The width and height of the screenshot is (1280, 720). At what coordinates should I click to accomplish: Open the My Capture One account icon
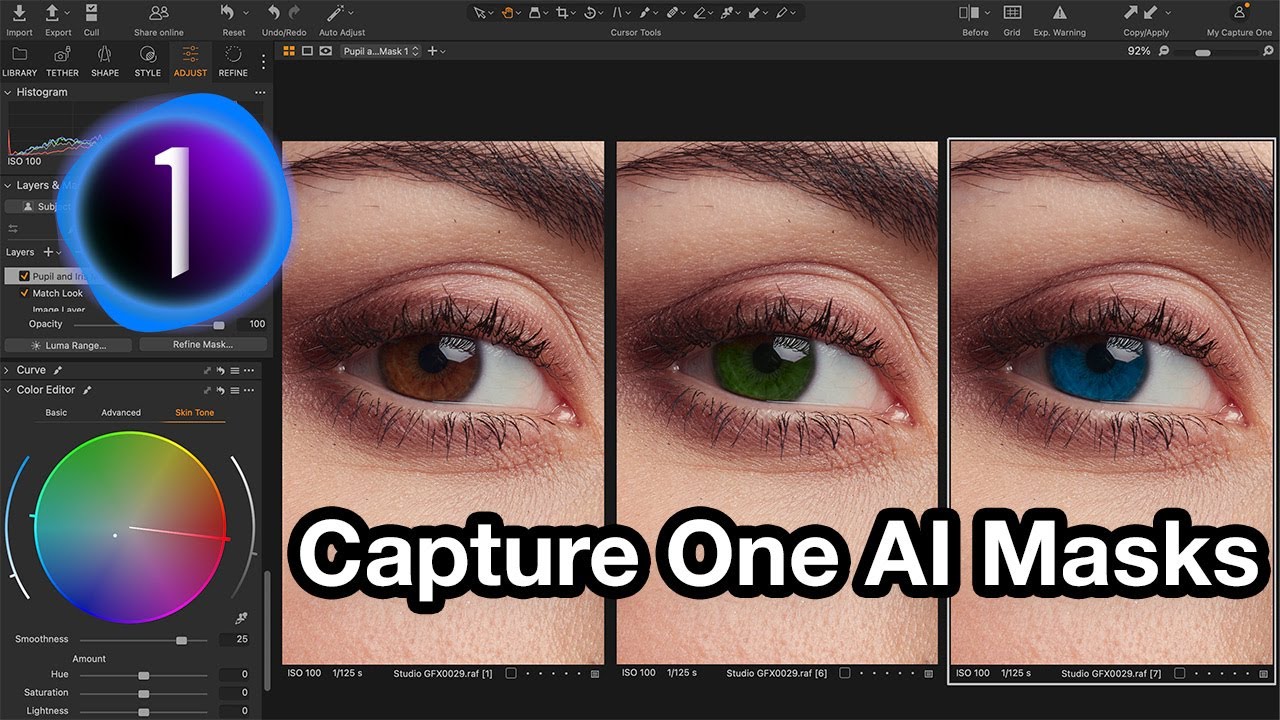[1239, 13]
